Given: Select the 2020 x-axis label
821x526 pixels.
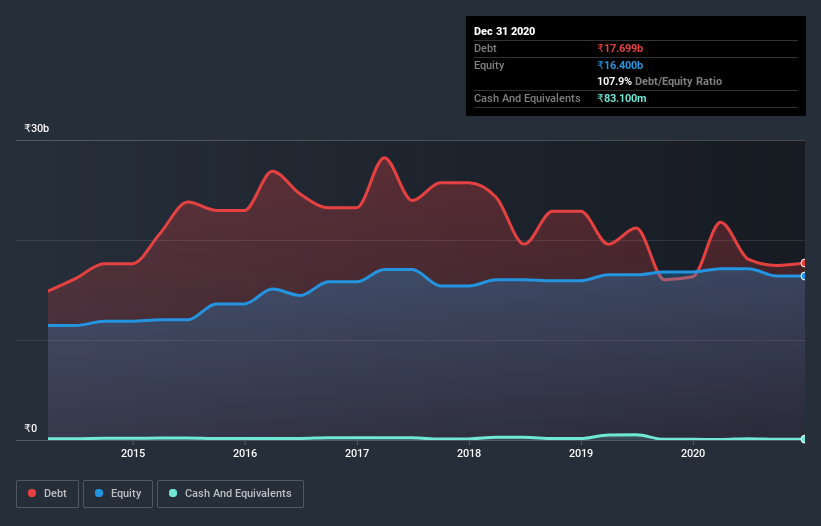Looking at the screenshot, I should (693, 453).
